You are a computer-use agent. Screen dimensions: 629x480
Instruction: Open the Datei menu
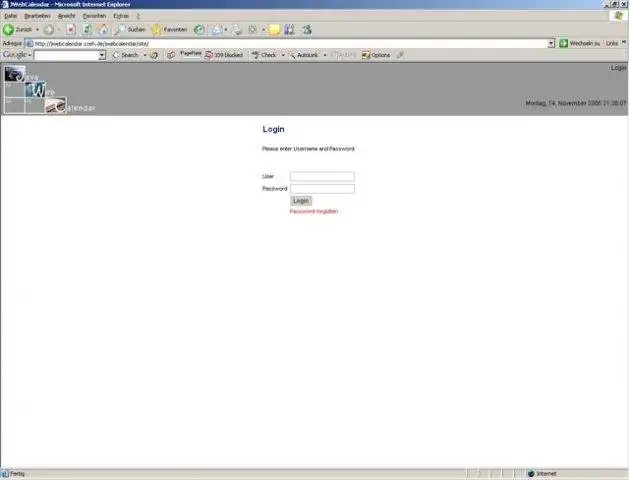point(10,16)
